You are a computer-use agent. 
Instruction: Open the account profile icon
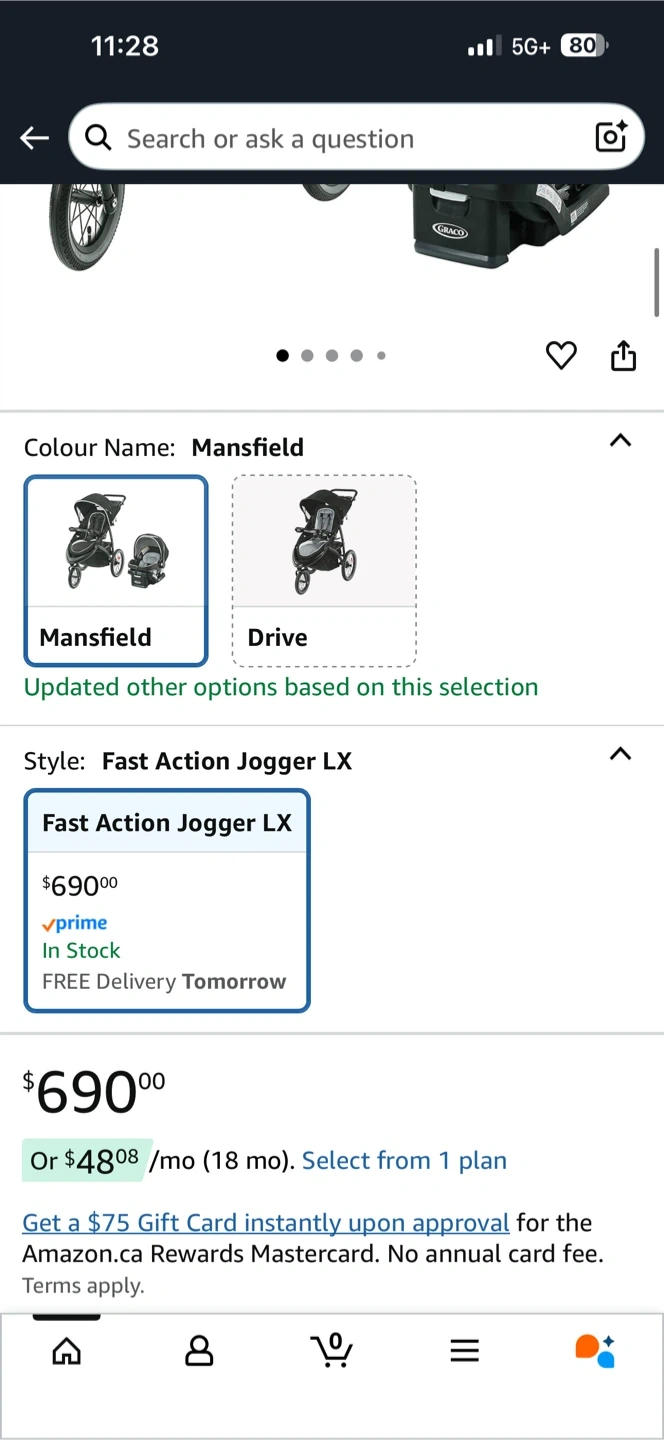point(199,1351)
